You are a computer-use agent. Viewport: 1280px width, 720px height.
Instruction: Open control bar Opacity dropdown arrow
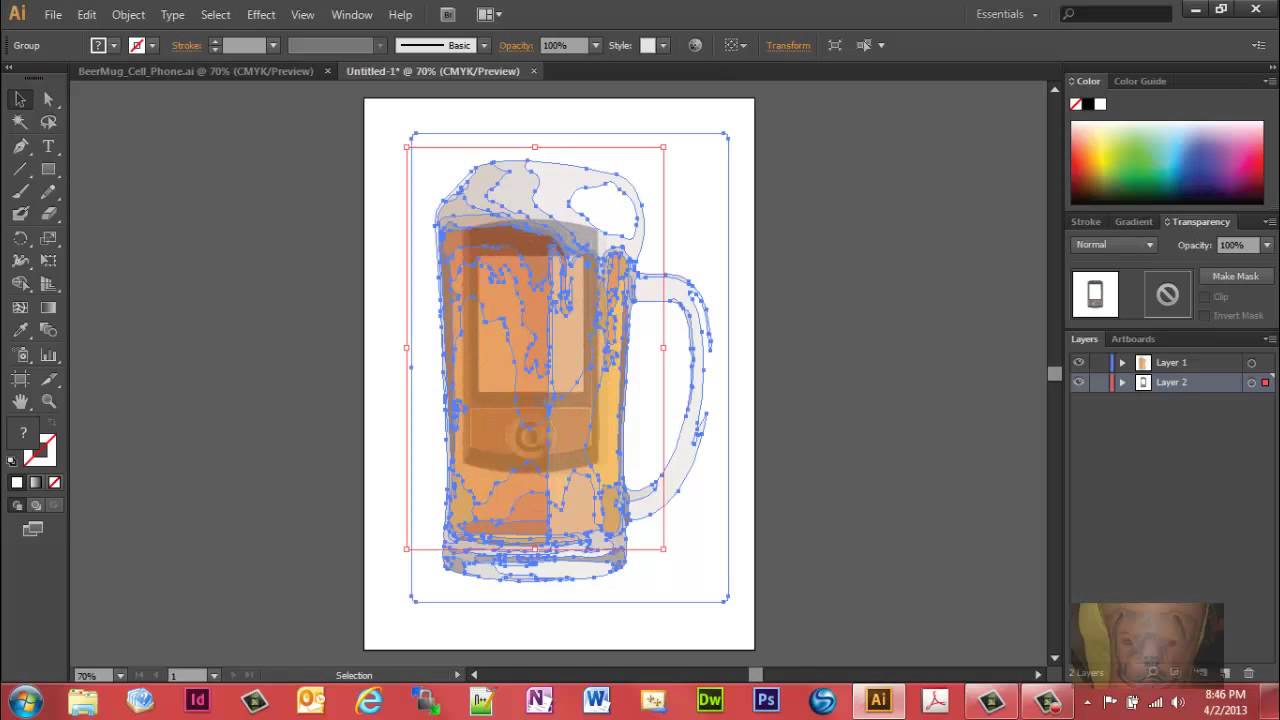point(596,45)
